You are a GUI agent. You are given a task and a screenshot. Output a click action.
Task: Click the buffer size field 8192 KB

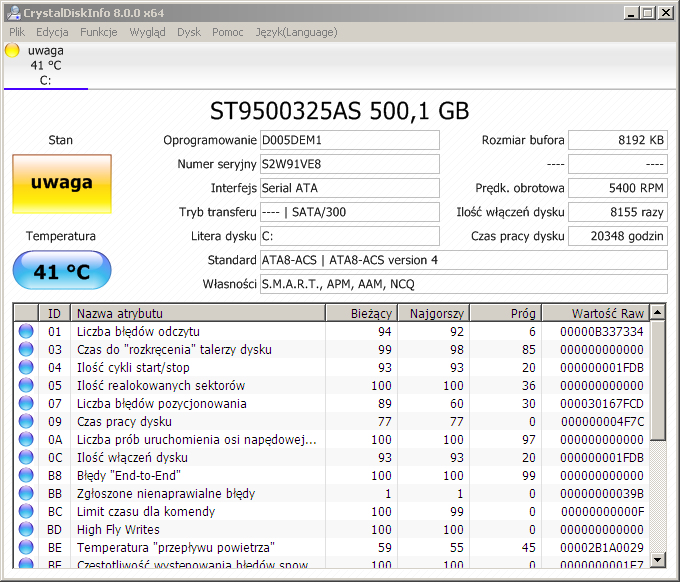618,140
